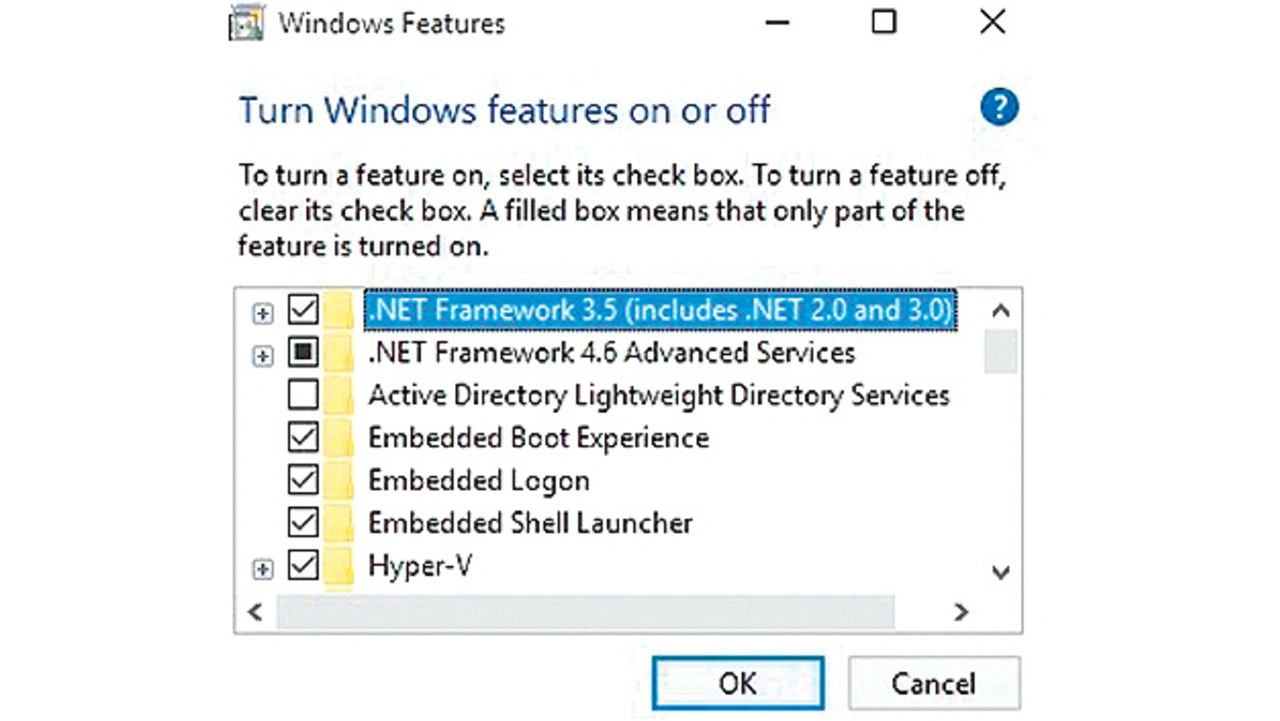Disable the Embedded Shell Launcher checkbox
This screenshot has height=721, width=1280.
tap(303, 523)
